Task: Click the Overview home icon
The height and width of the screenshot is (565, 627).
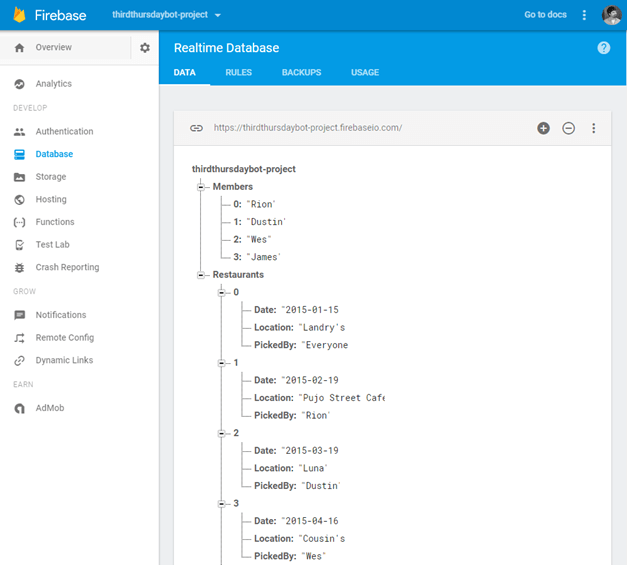Action: 19,48
